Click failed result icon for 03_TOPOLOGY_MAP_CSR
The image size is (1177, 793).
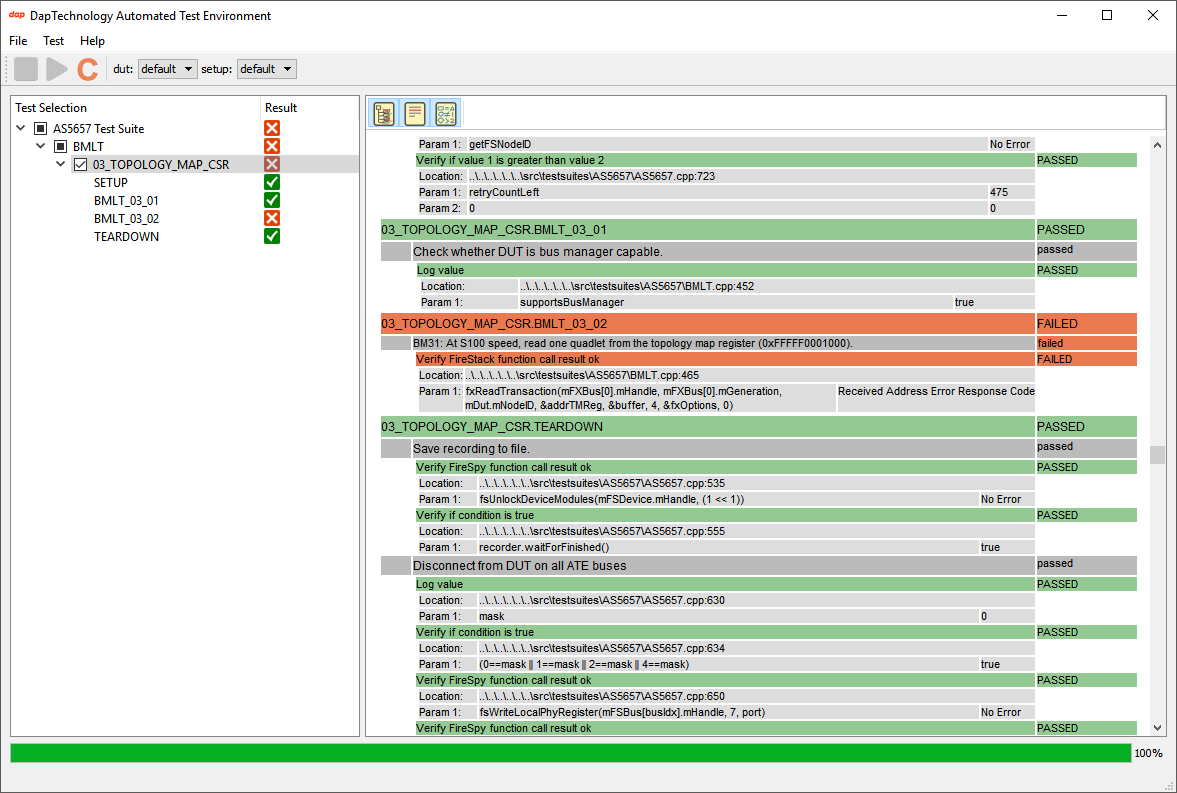tap(272, 164)
